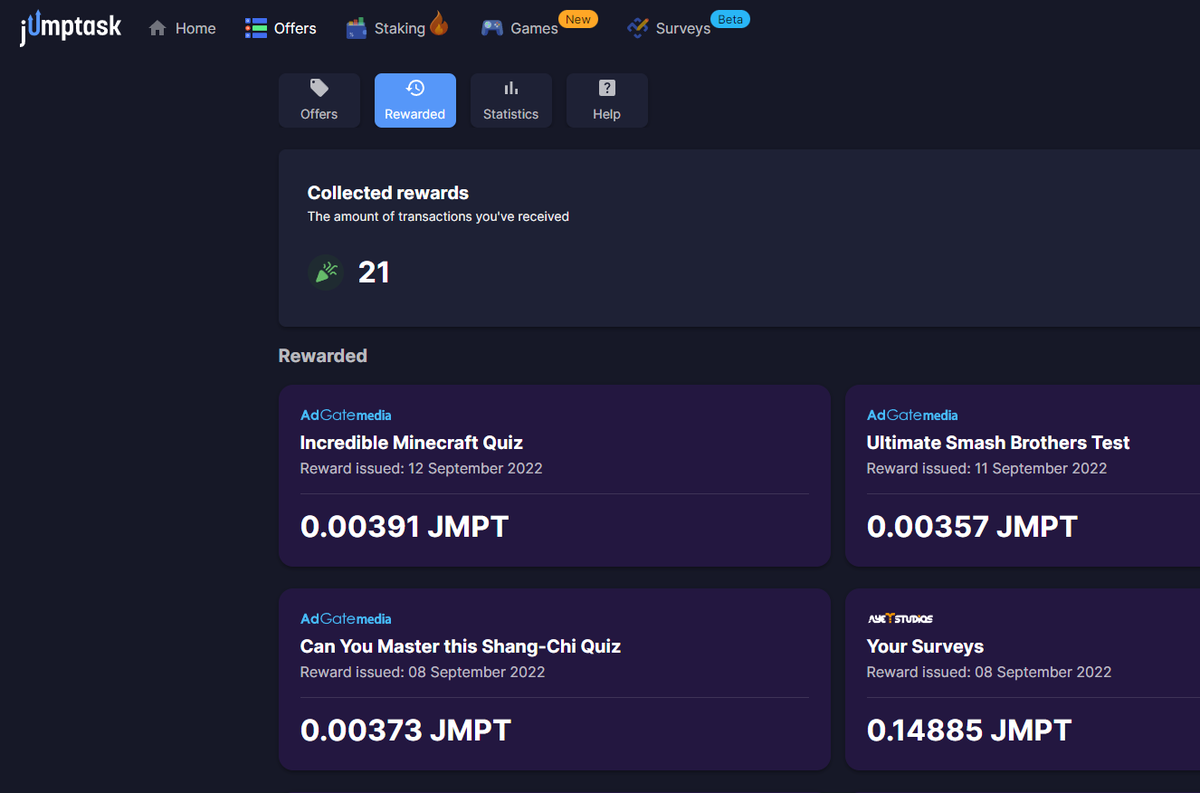Click the 0.00391 JMPT amount
1200x793 pixels.
click(x=405, y=526)
